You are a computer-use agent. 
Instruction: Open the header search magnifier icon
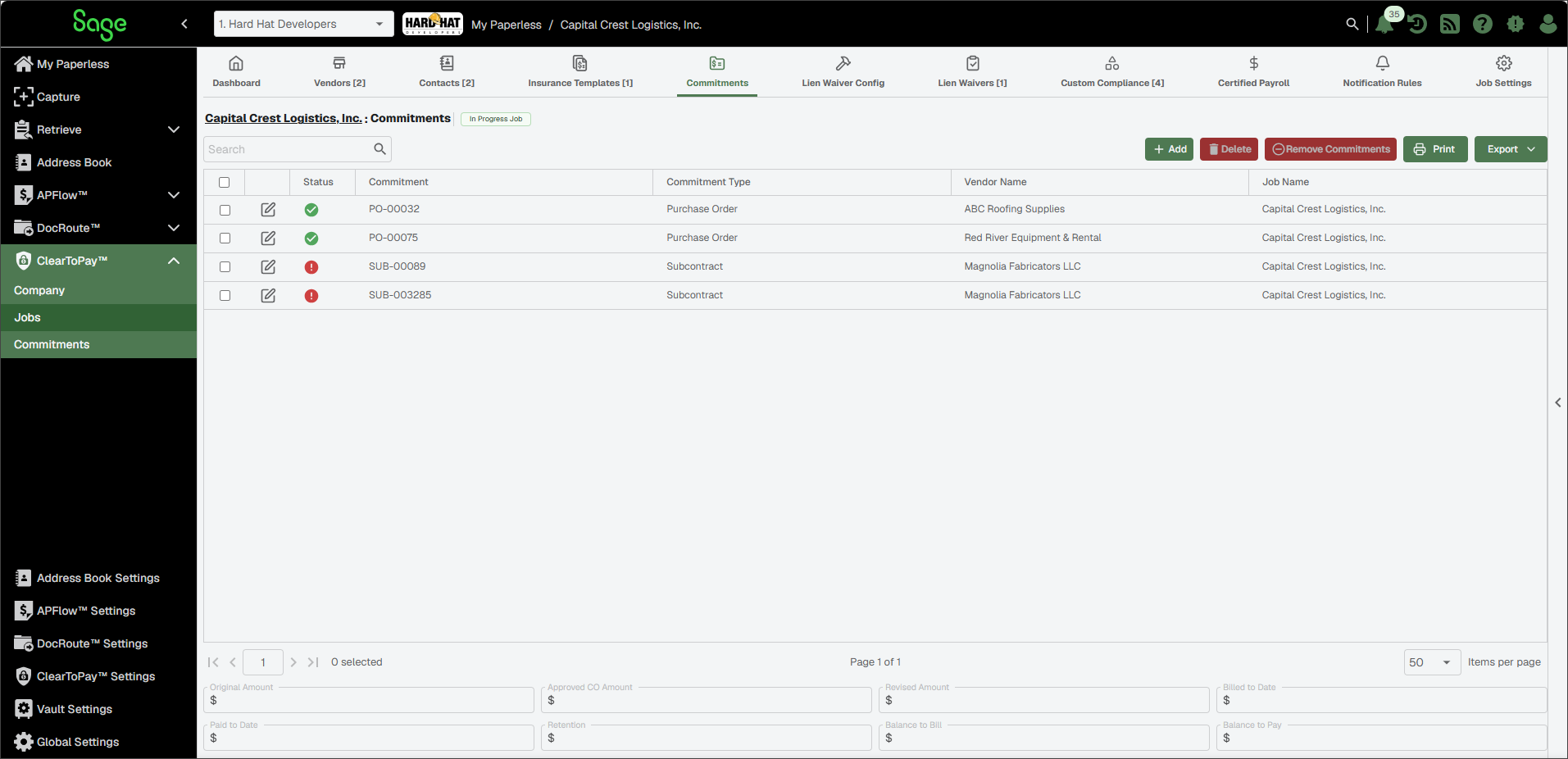pyautogui.click(x=1352, y=25)
